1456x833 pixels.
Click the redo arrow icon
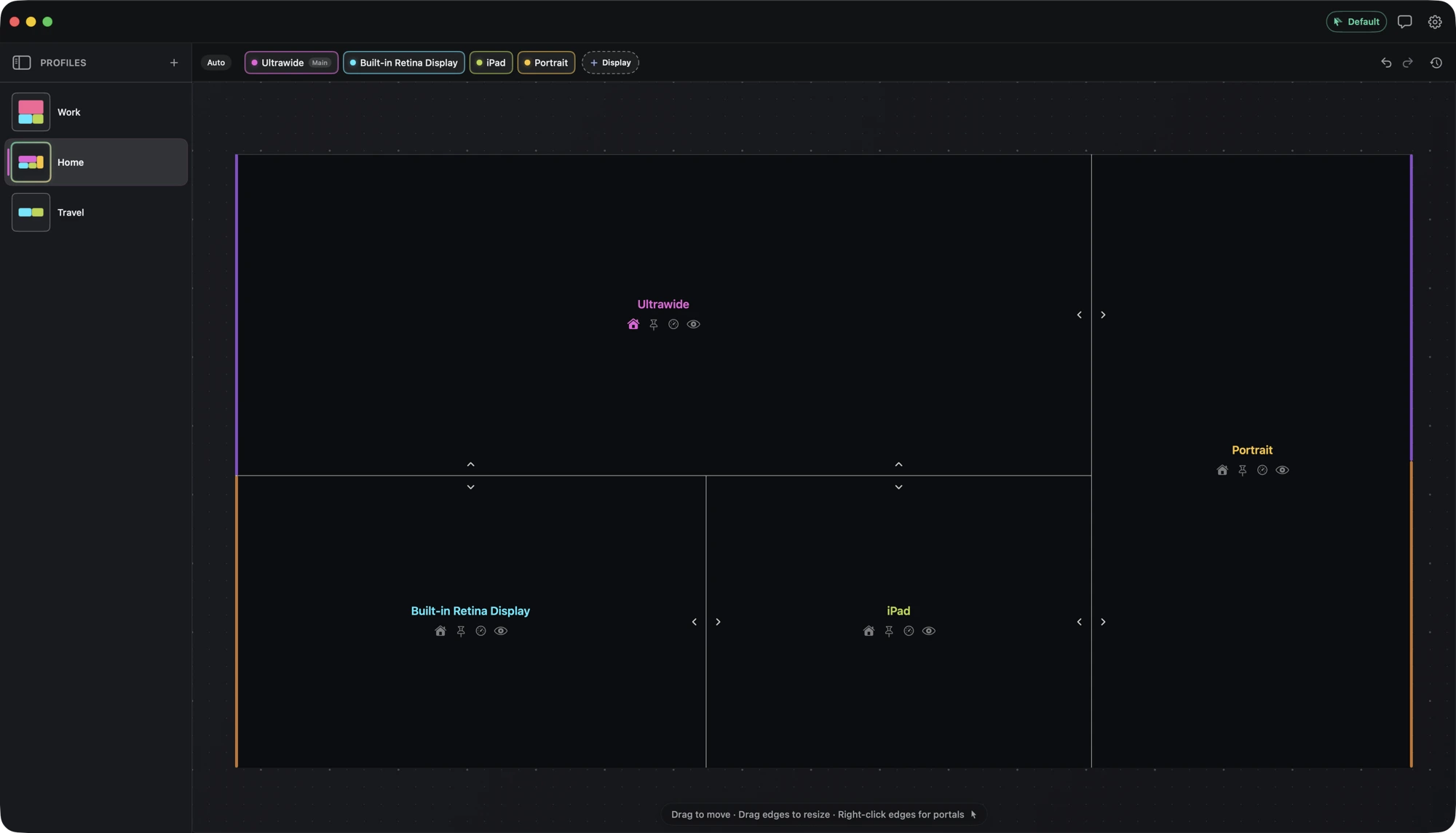point(1408,63)
